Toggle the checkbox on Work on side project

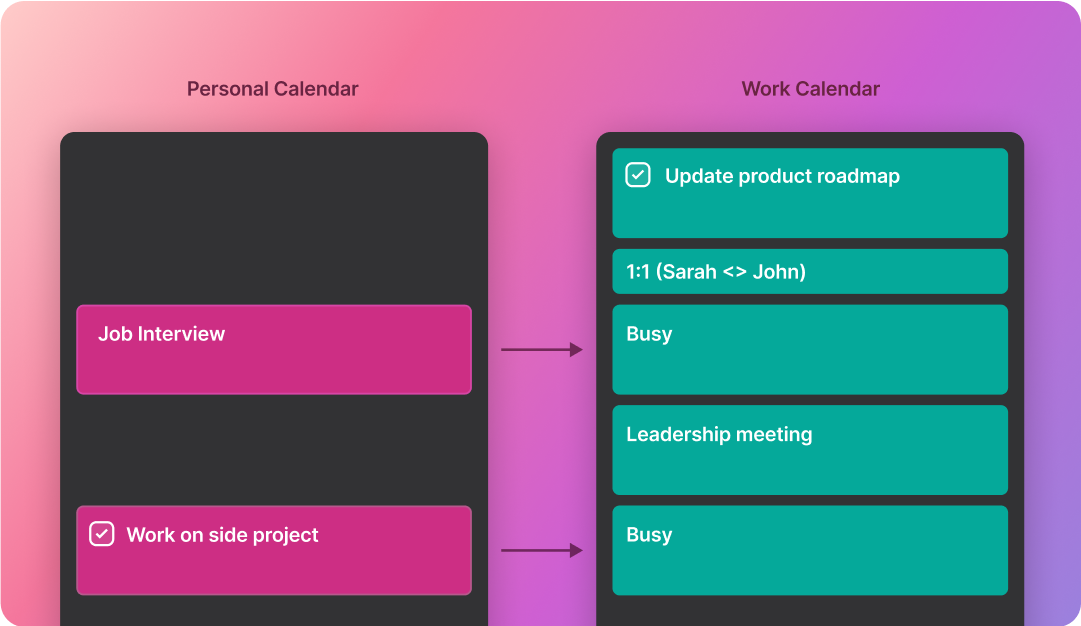[x=101, y=534]
